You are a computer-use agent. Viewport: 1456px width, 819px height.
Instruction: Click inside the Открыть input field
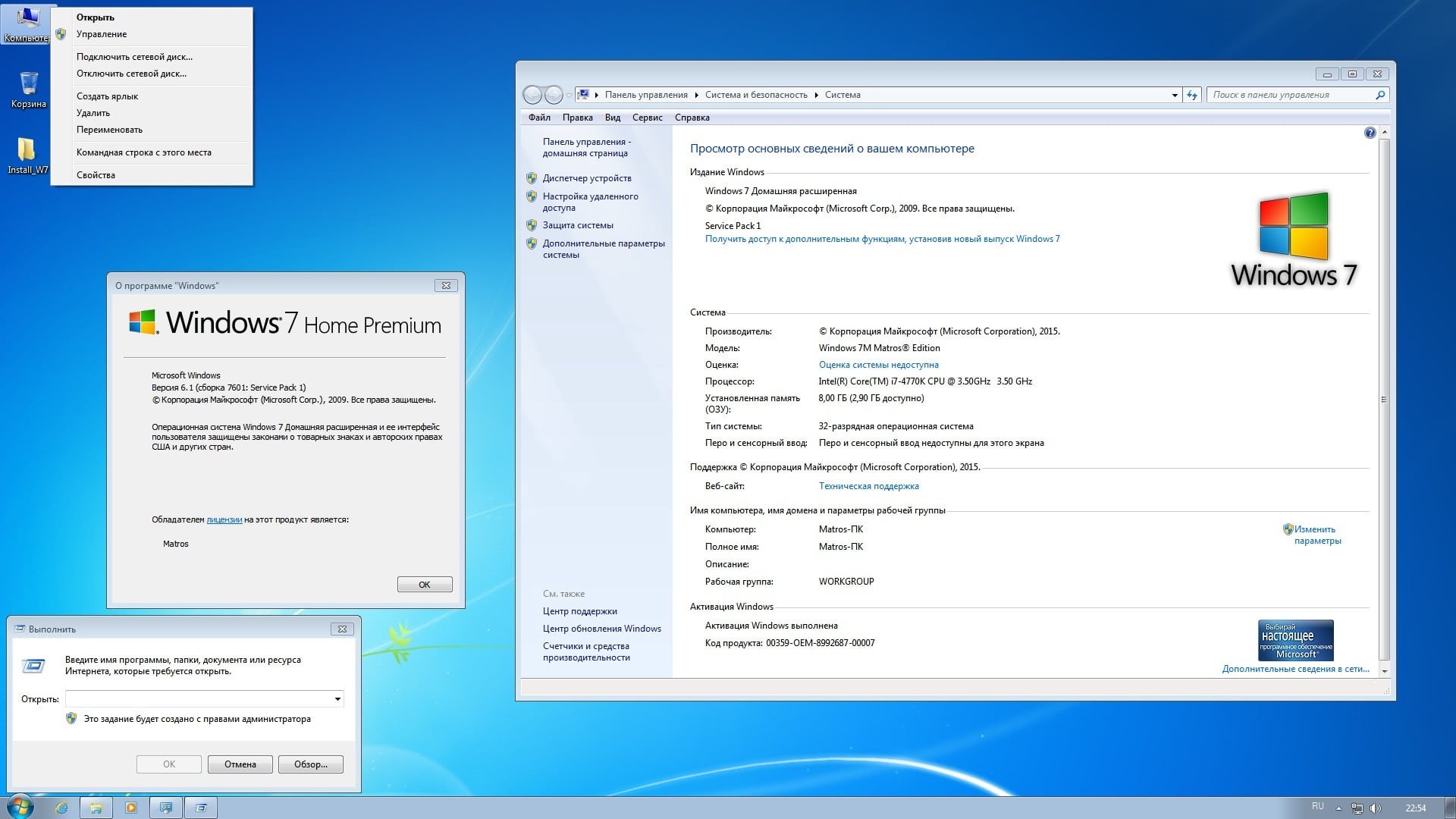pos(199,699)
